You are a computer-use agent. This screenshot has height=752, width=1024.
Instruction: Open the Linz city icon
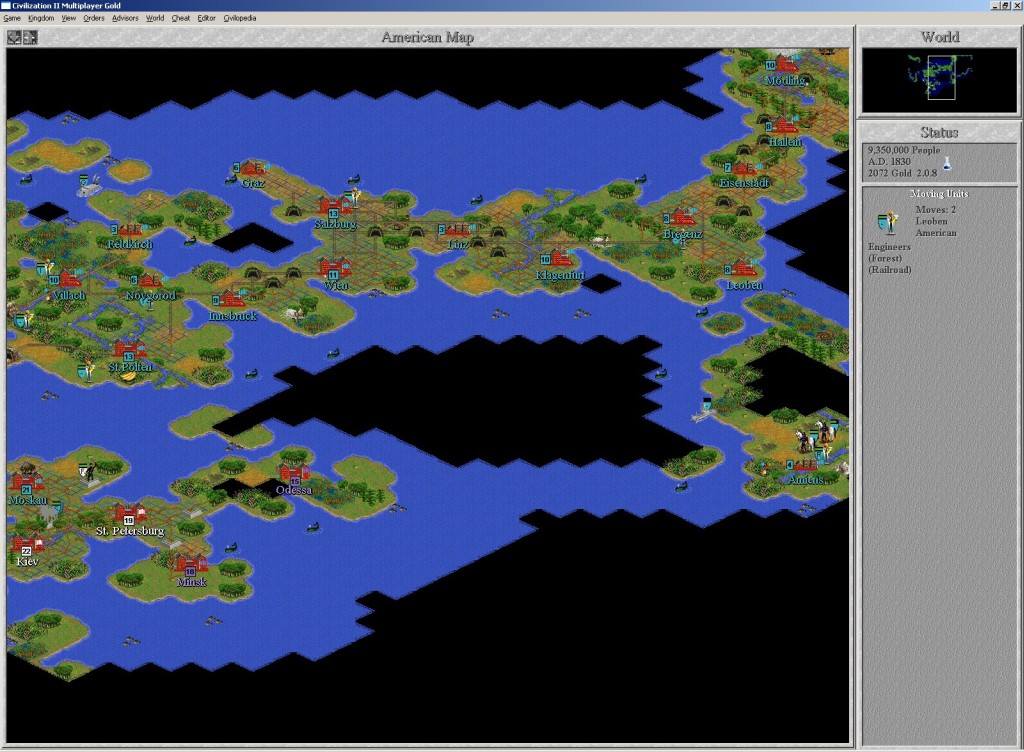[x=455, y=230]
